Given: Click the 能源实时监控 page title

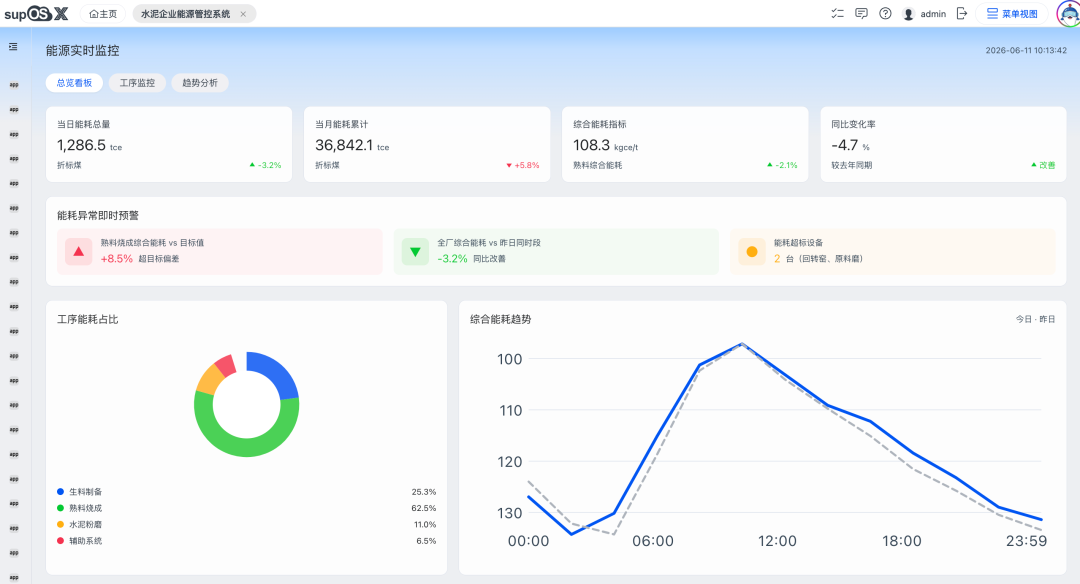Looking at the screenshot, I should pyautogui.click(x=83, y=50).
